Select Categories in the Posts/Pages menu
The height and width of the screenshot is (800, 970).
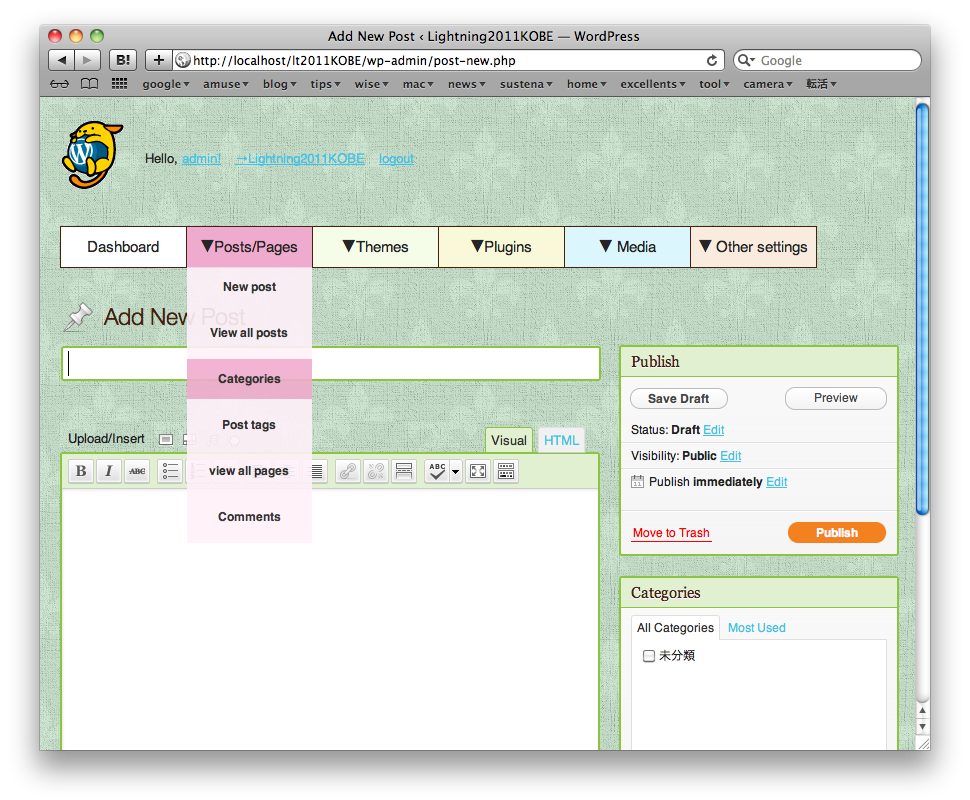coord(249,379)
